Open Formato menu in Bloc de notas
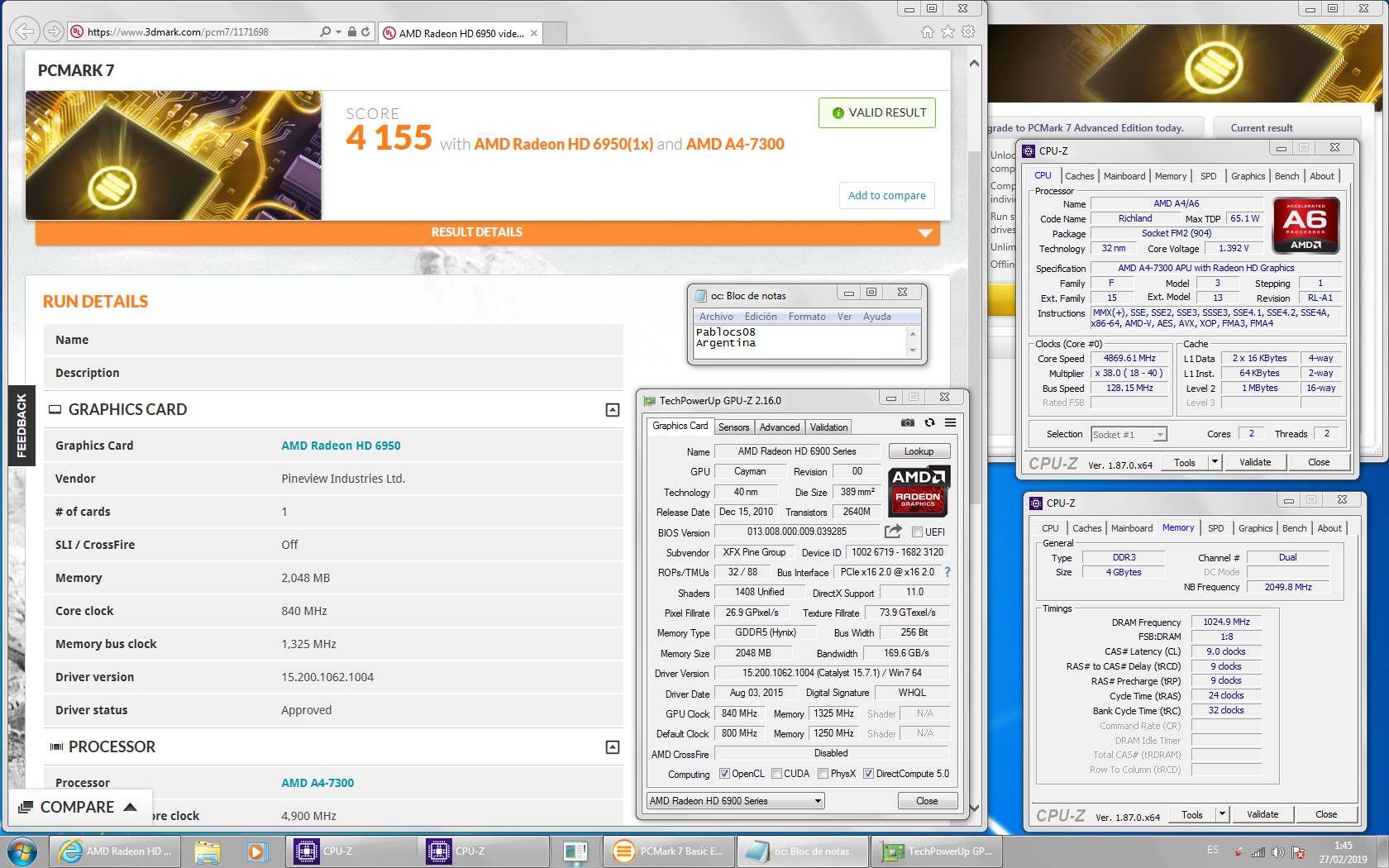The height and width of the screenshot is (868, 1389). coord(807,317)
